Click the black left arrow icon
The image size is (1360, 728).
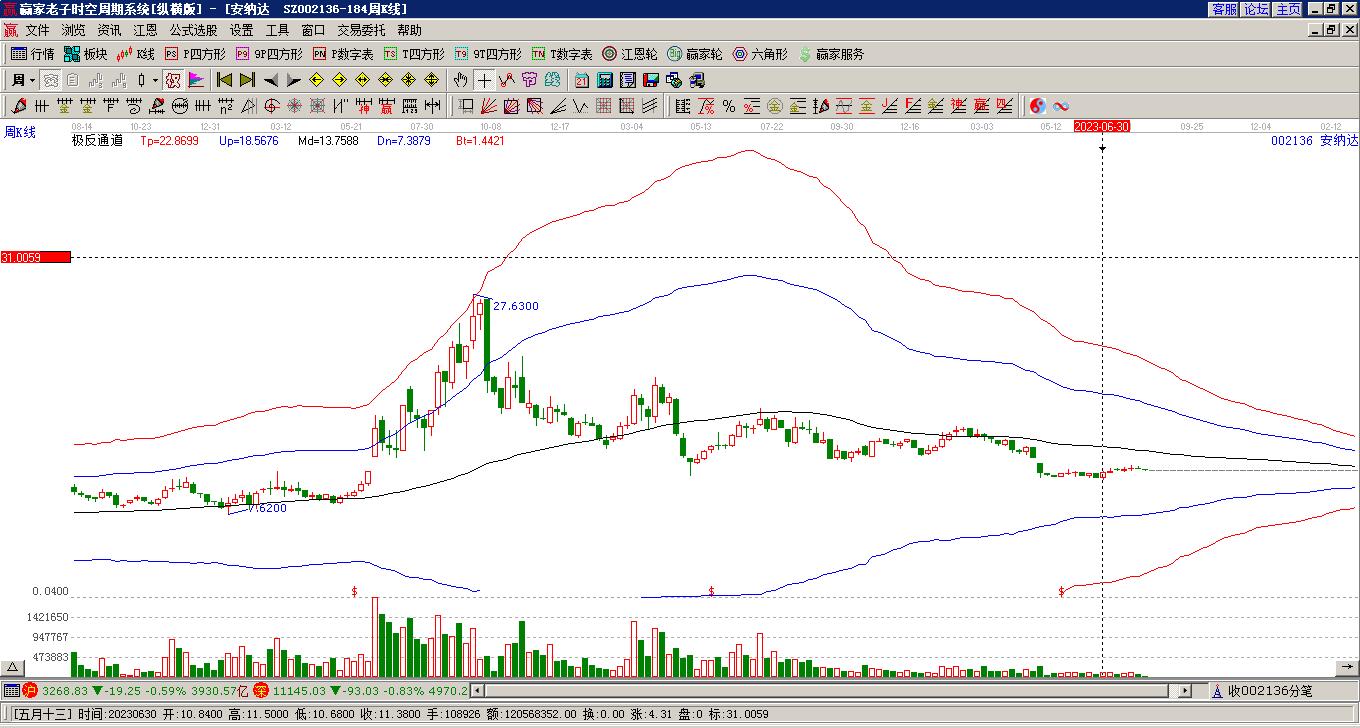point(271,80)
